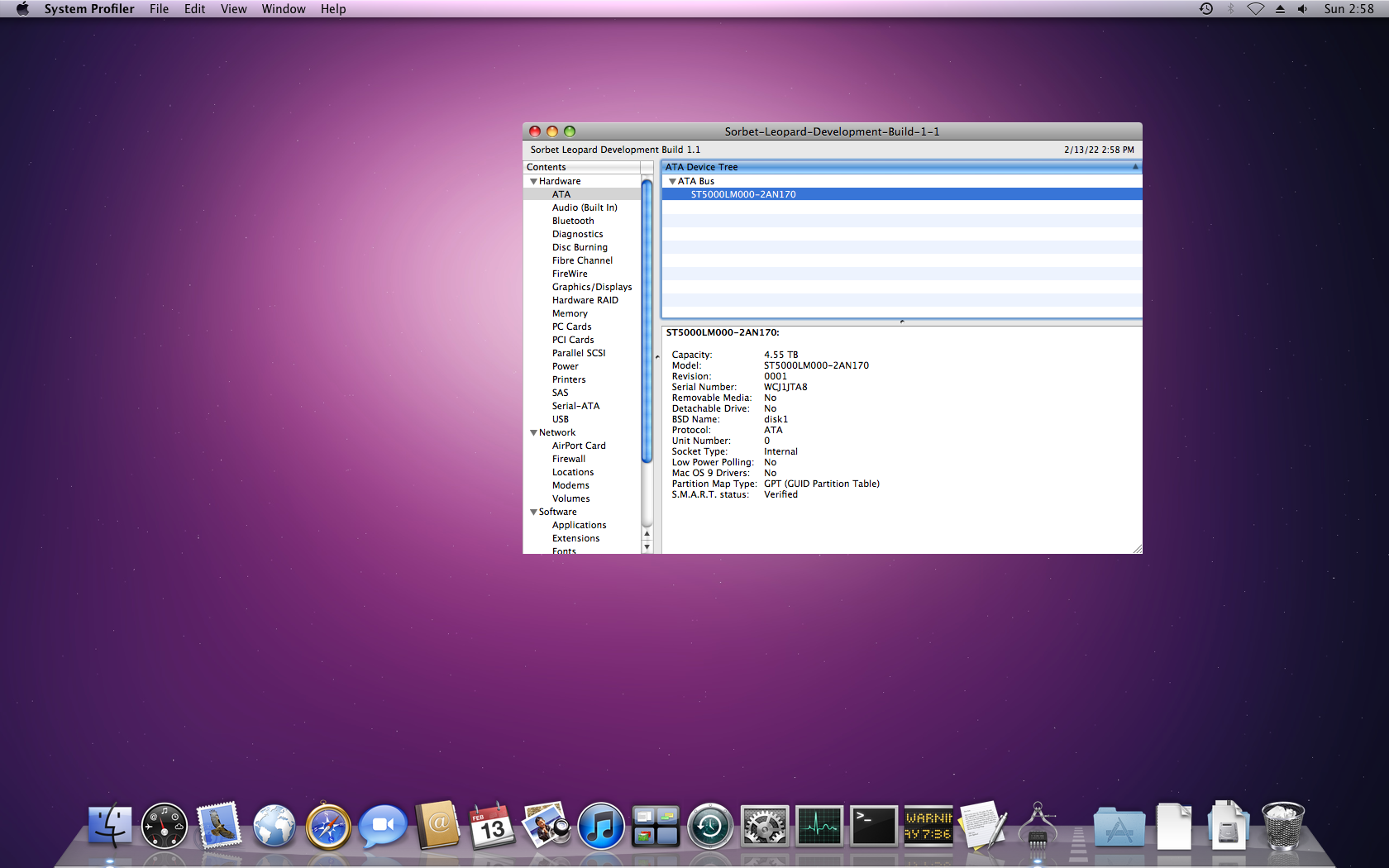Select Audio (Built In) in sidebar

tap(585, 207)
